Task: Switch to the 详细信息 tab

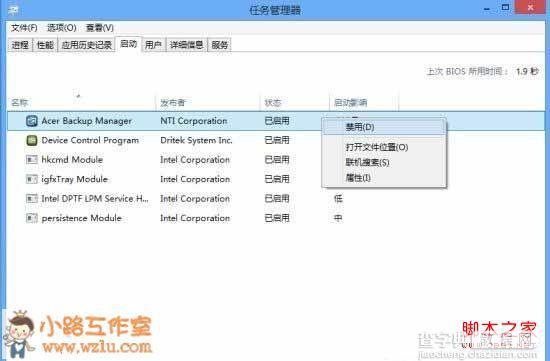Action: (187, 45)
